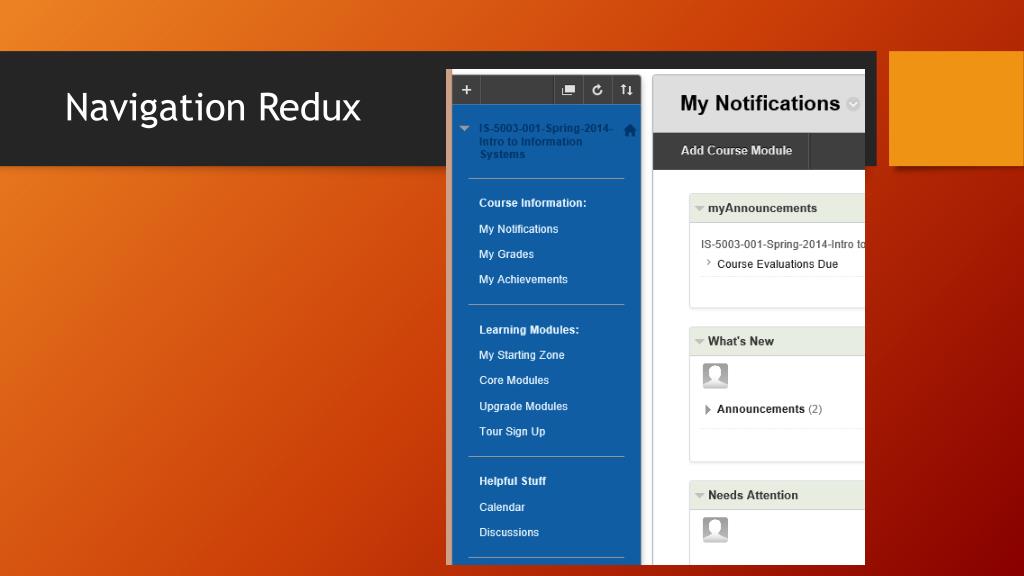Open the IS-5003-001-Spring-2014 course title link

coord(545,141)
